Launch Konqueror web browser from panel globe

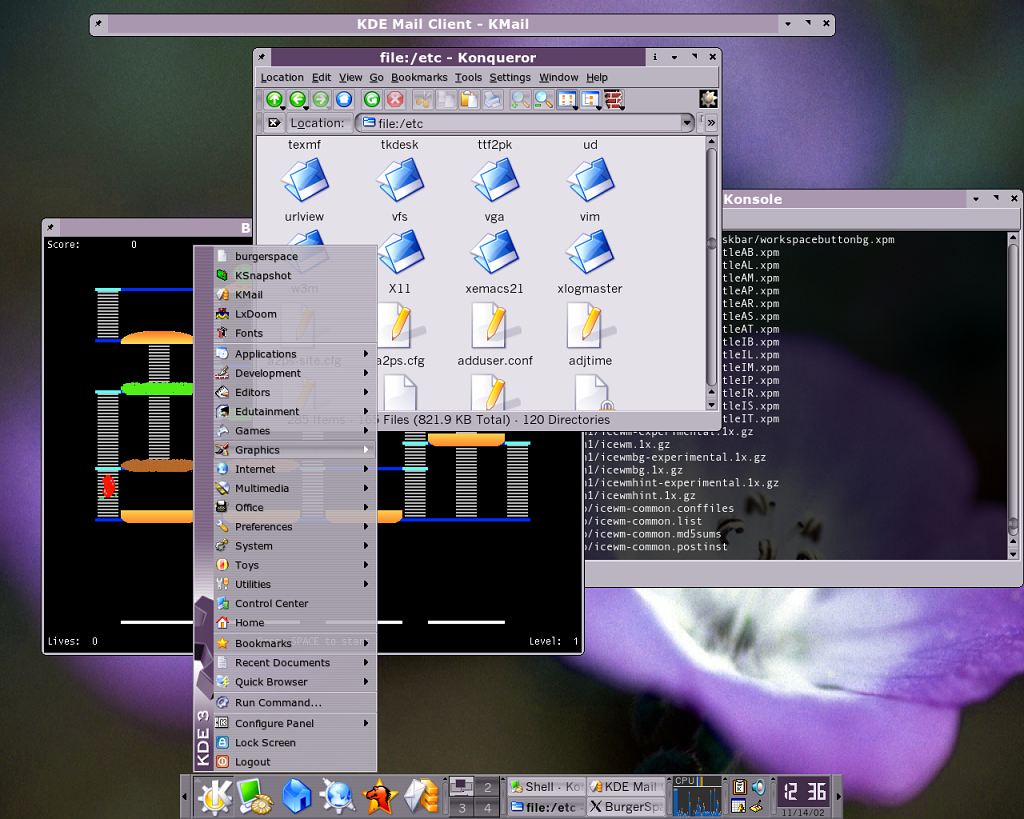337,796
